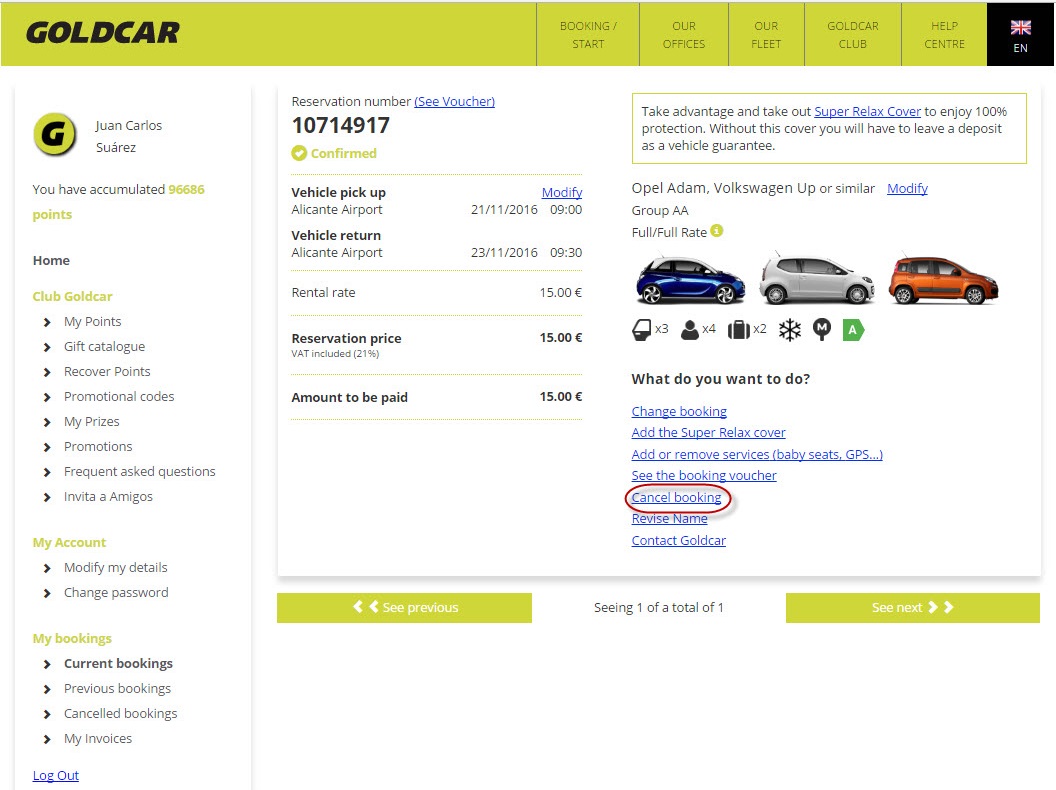Click the orange car image

[x=943, y=279]
